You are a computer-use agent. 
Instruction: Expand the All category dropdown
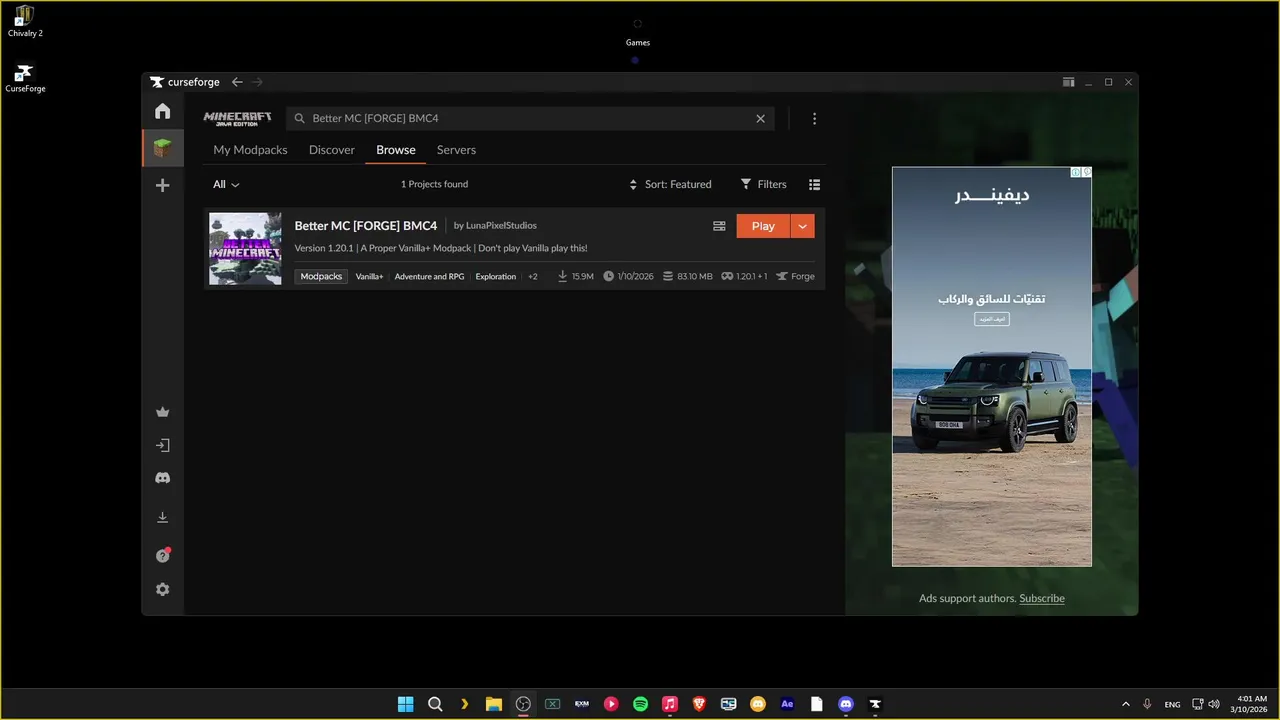point(226,184)
